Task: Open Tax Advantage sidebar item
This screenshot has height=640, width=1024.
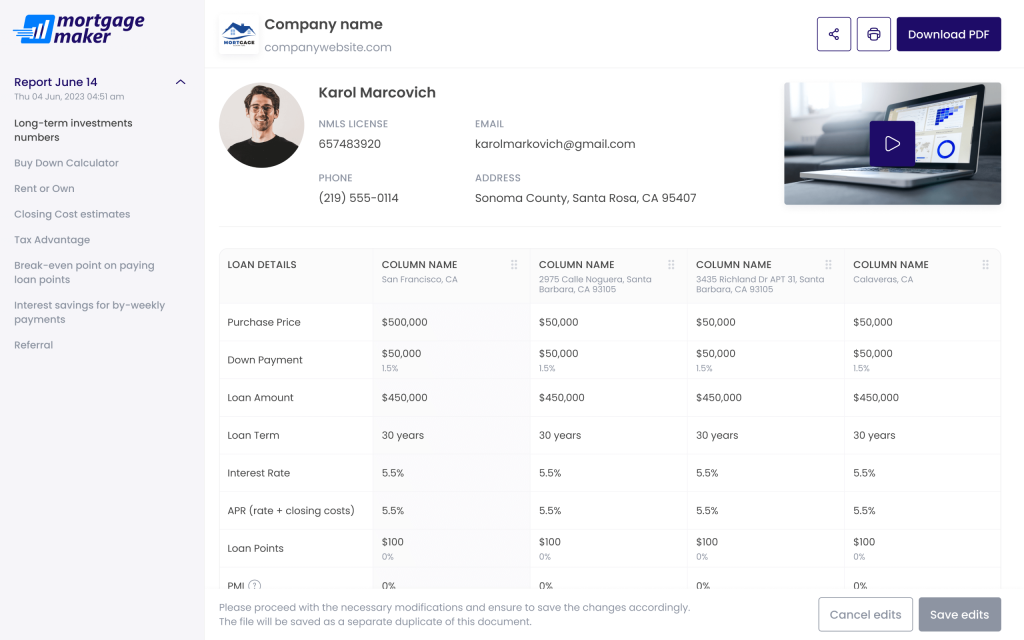Action: coord(52,240)
